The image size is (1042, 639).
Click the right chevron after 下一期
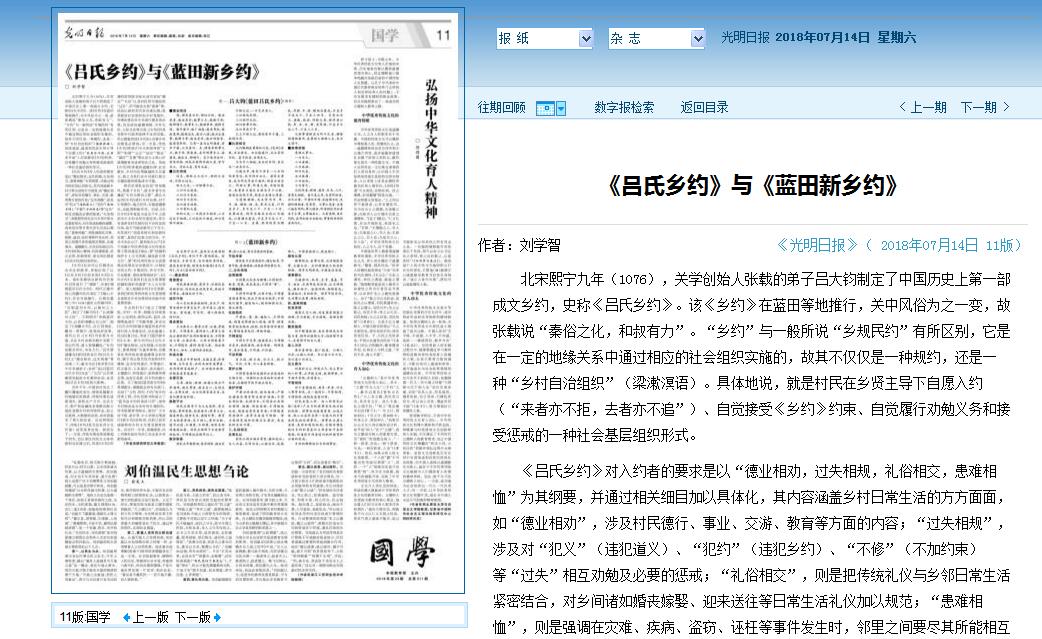click(x=1006, y=107)
